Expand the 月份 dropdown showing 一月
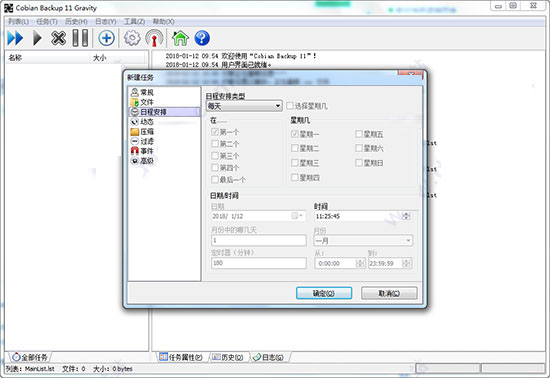 coord(363,241)
